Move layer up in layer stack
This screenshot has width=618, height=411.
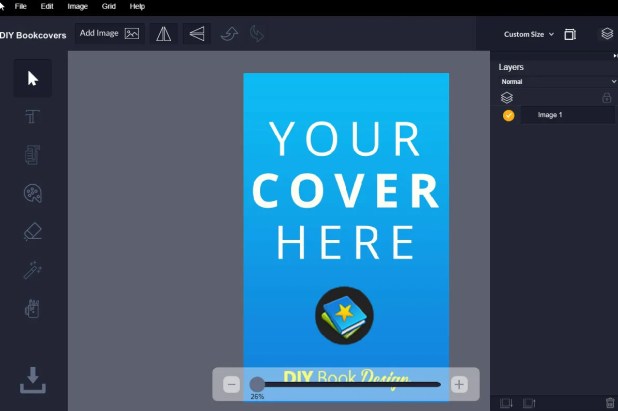tap(529, 403)
